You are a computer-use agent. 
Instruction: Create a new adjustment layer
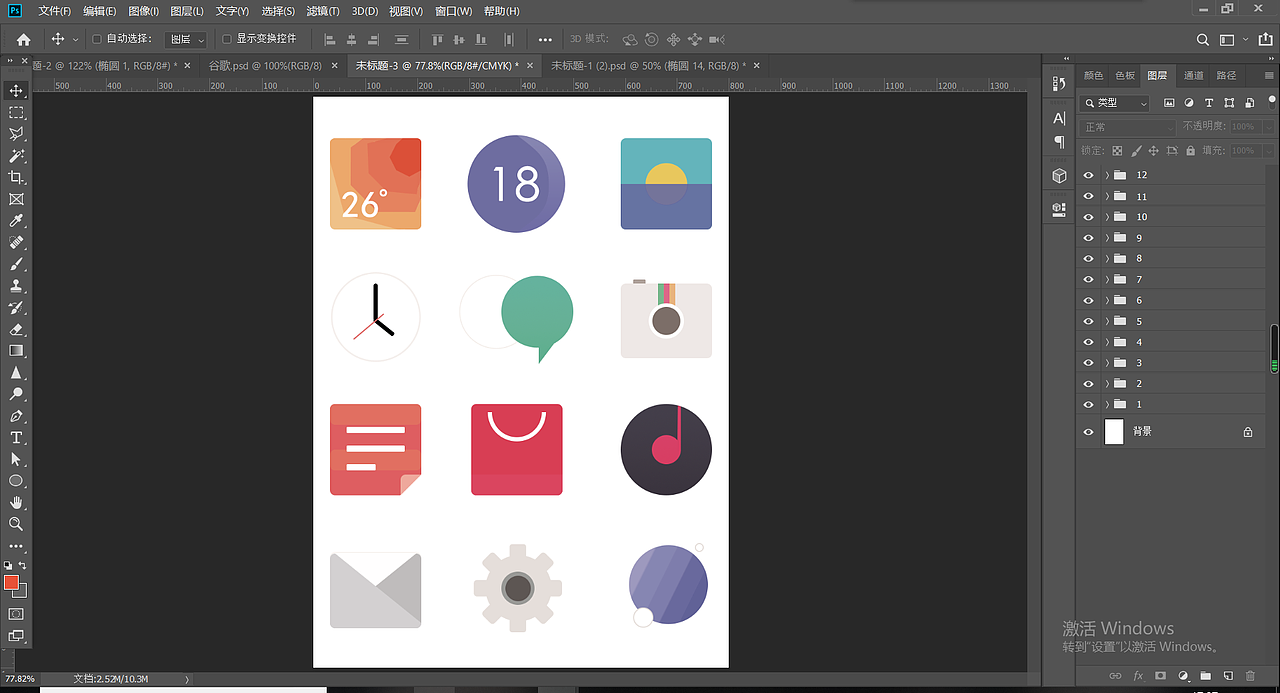1183,677
